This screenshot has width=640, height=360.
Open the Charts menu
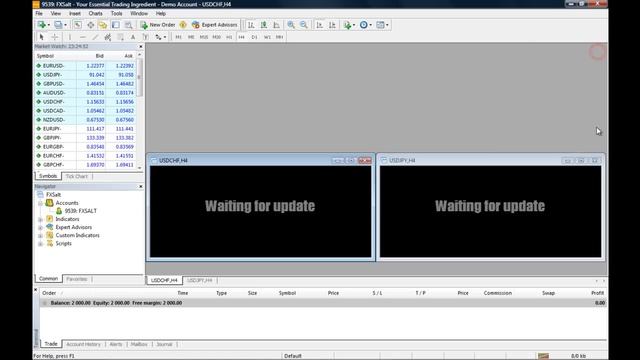[x=96, y=13]
